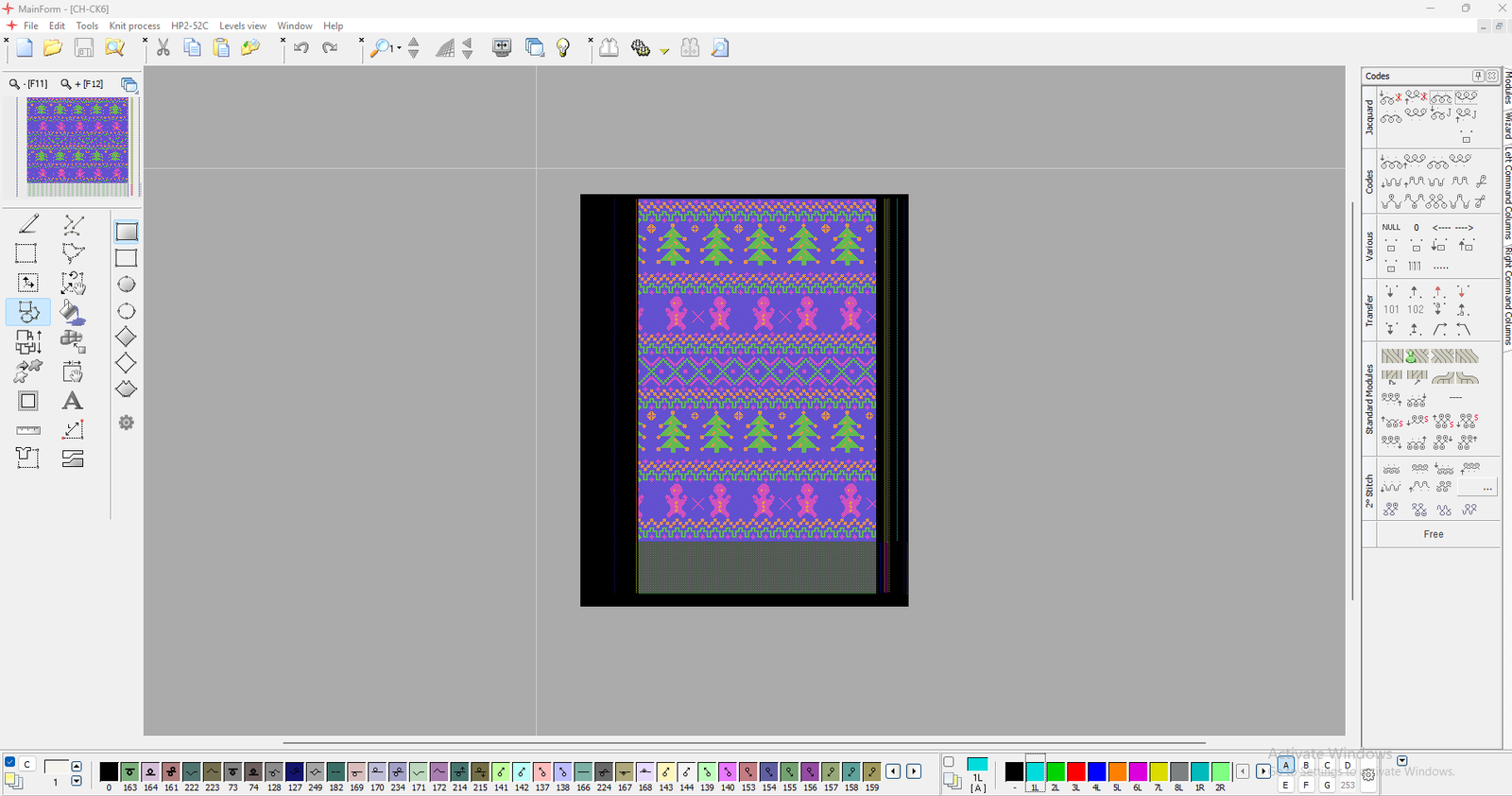Click the open folder icon in toolbar

(53, 48)
